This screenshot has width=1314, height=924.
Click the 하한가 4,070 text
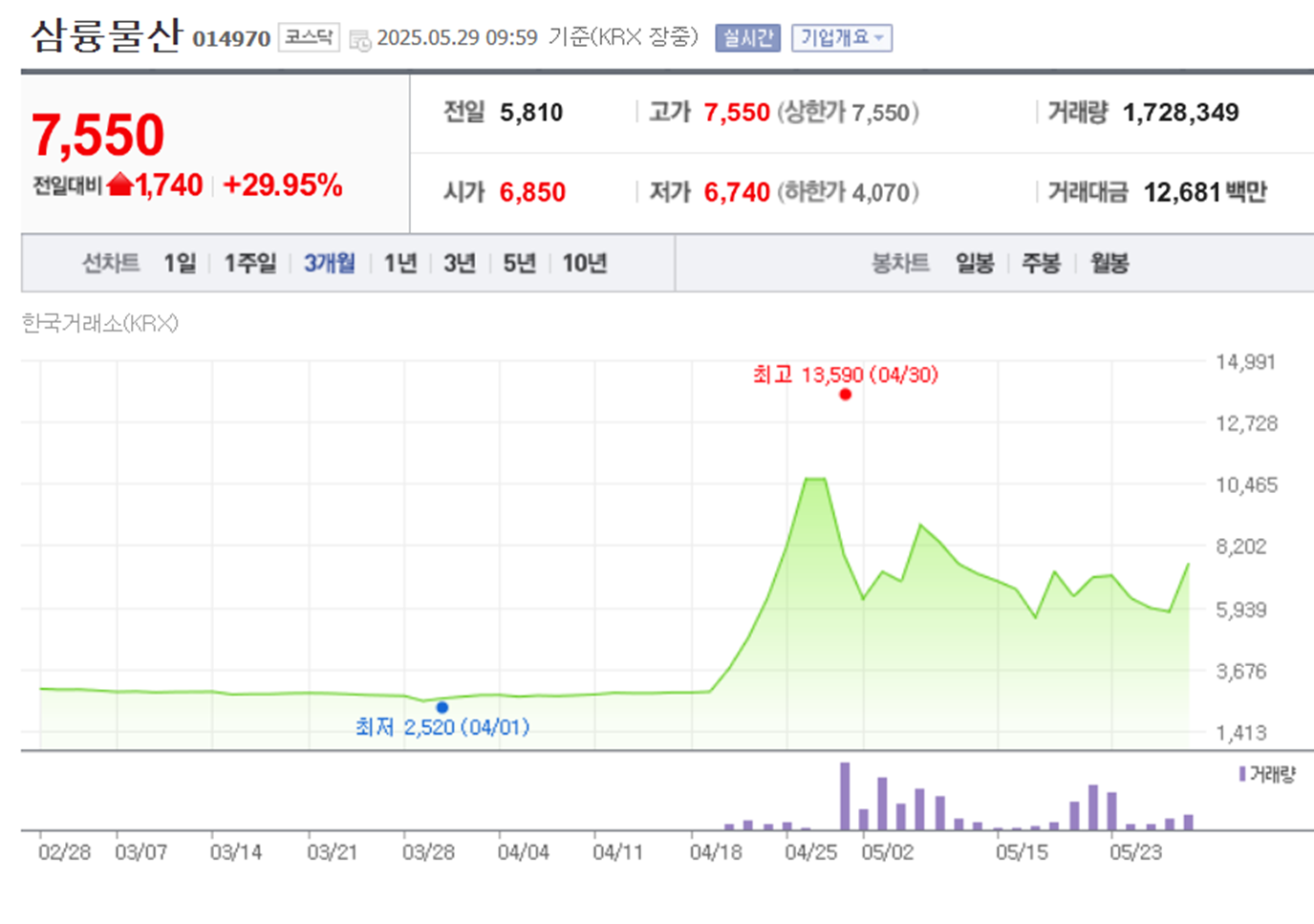(848, 192)
